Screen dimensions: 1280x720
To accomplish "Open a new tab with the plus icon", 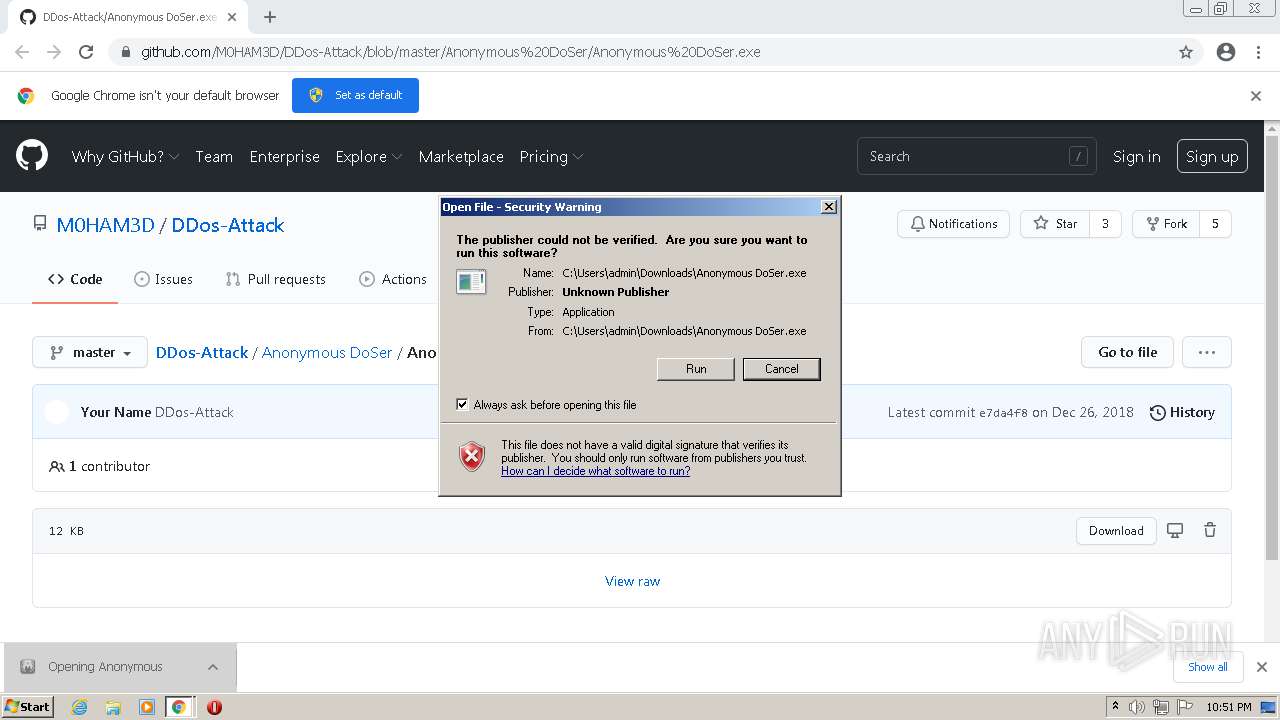I will point(270,17).
